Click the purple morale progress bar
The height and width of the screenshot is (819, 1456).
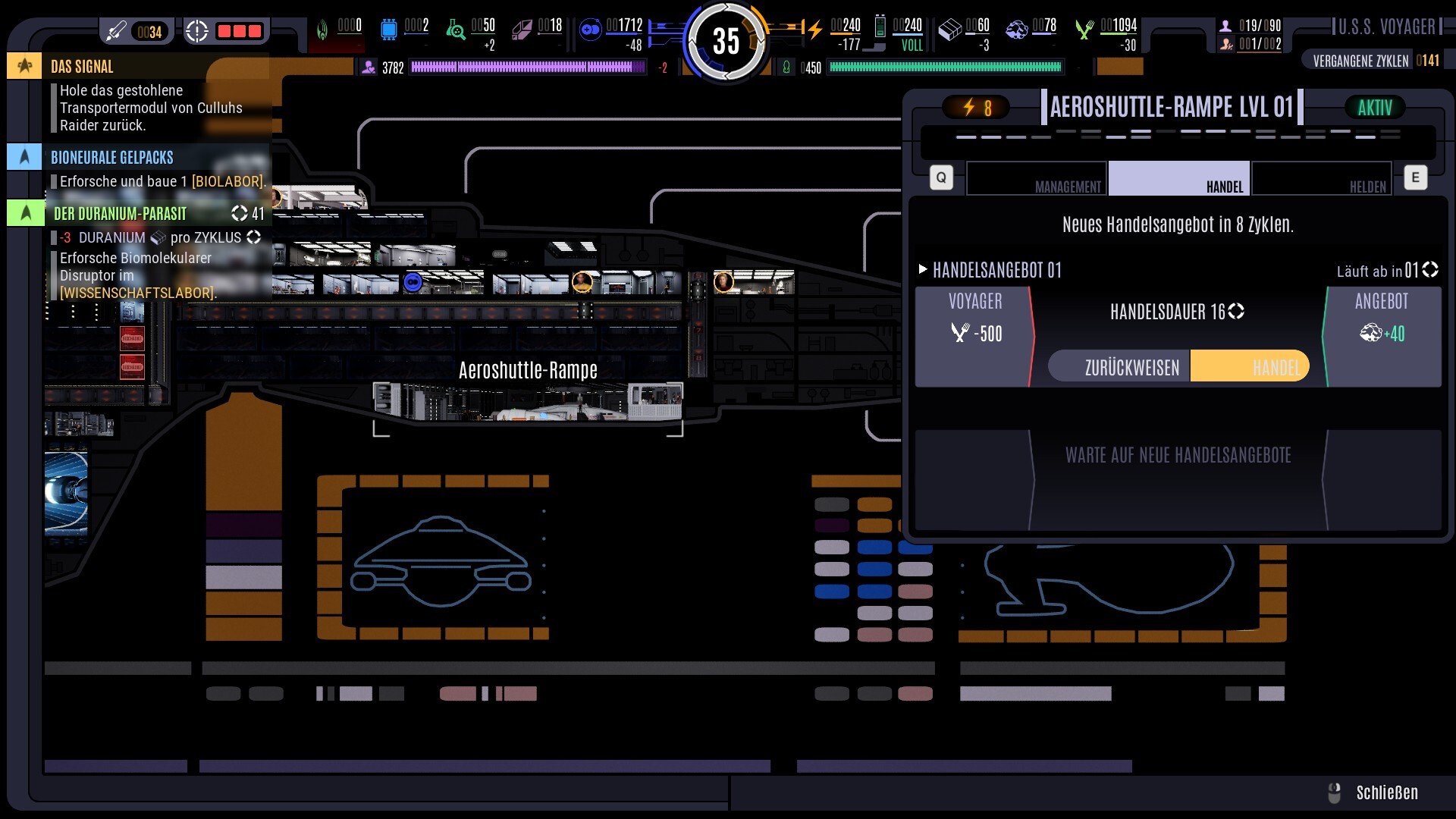[528, 67]
